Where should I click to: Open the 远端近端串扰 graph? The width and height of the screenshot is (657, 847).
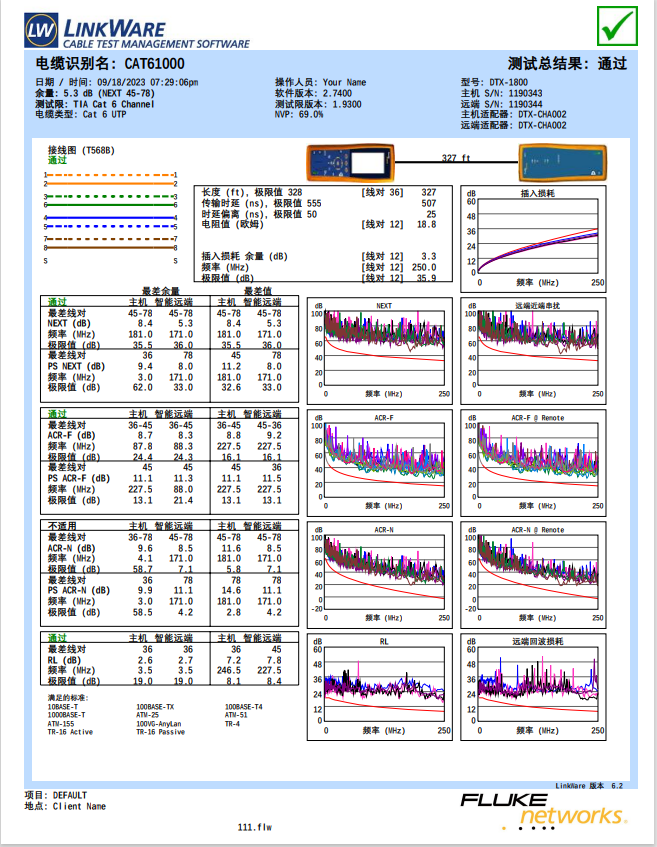[x=533, y=351]
